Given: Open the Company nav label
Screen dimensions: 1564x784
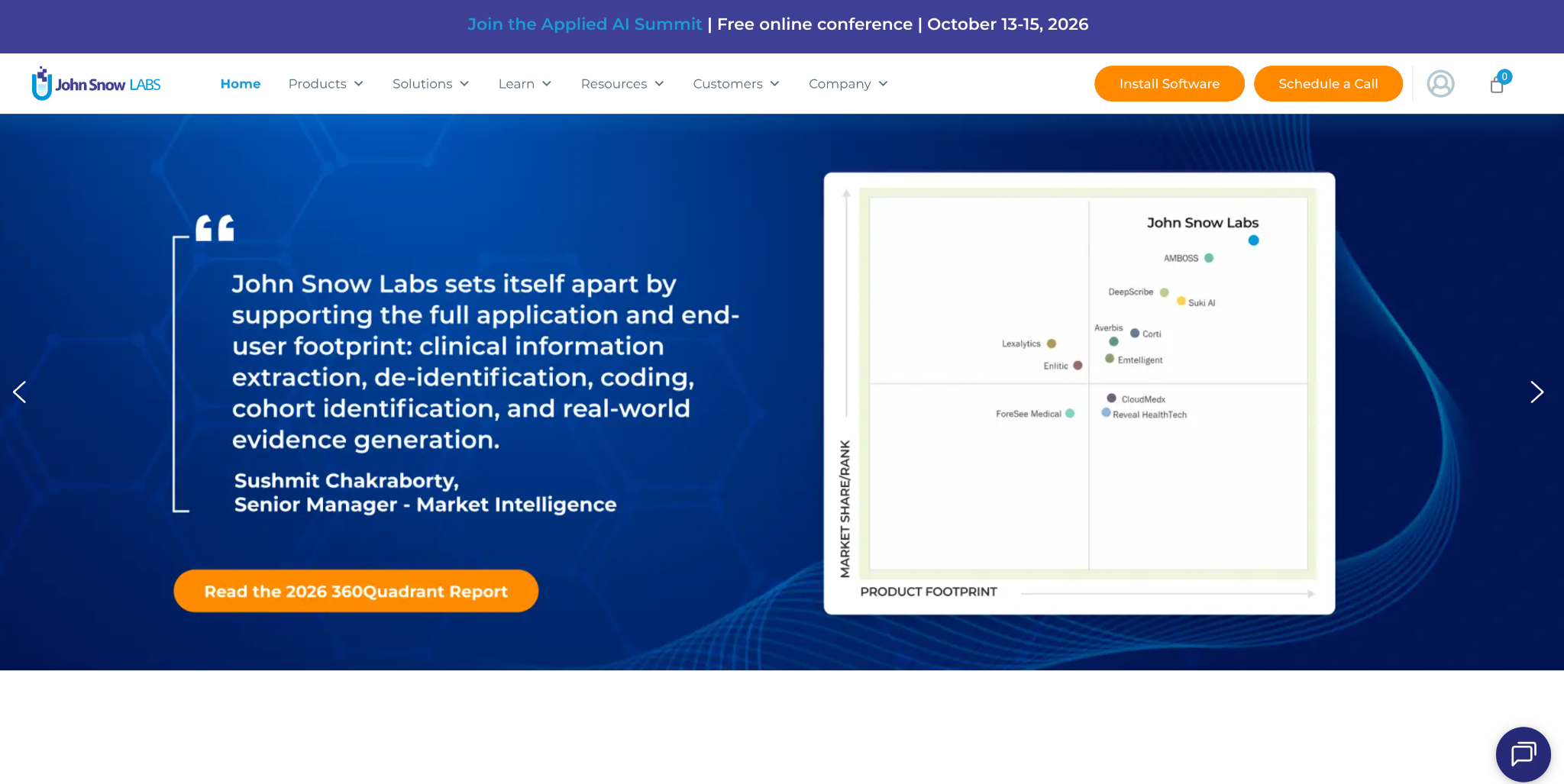Looking at the screenshot, I should coord(840,84).
